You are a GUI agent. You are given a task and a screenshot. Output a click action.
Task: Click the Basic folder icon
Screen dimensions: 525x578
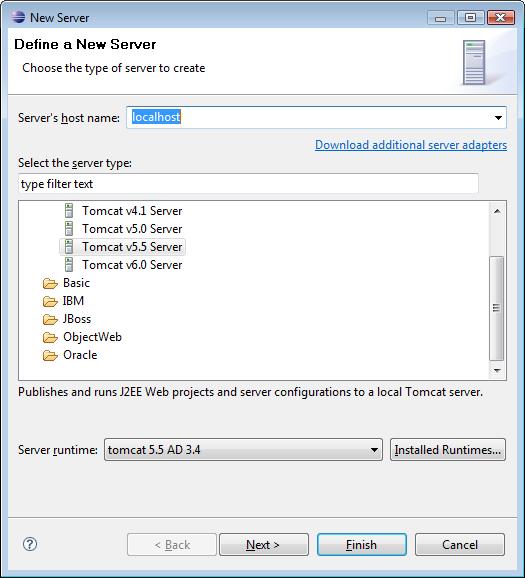coord(50,283)
